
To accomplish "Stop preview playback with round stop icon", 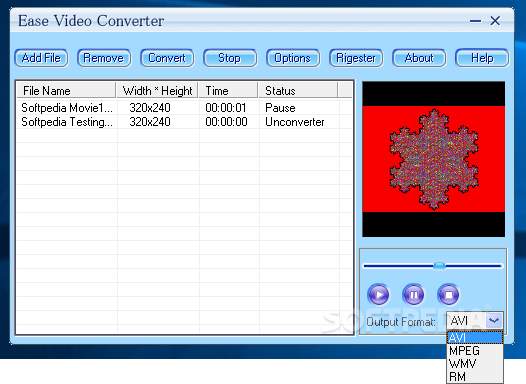I will coord(449,294).
